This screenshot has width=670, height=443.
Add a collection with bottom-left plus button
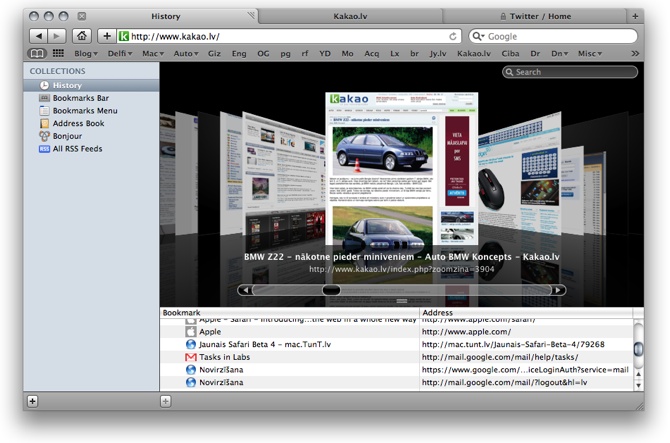click(32, 401)
